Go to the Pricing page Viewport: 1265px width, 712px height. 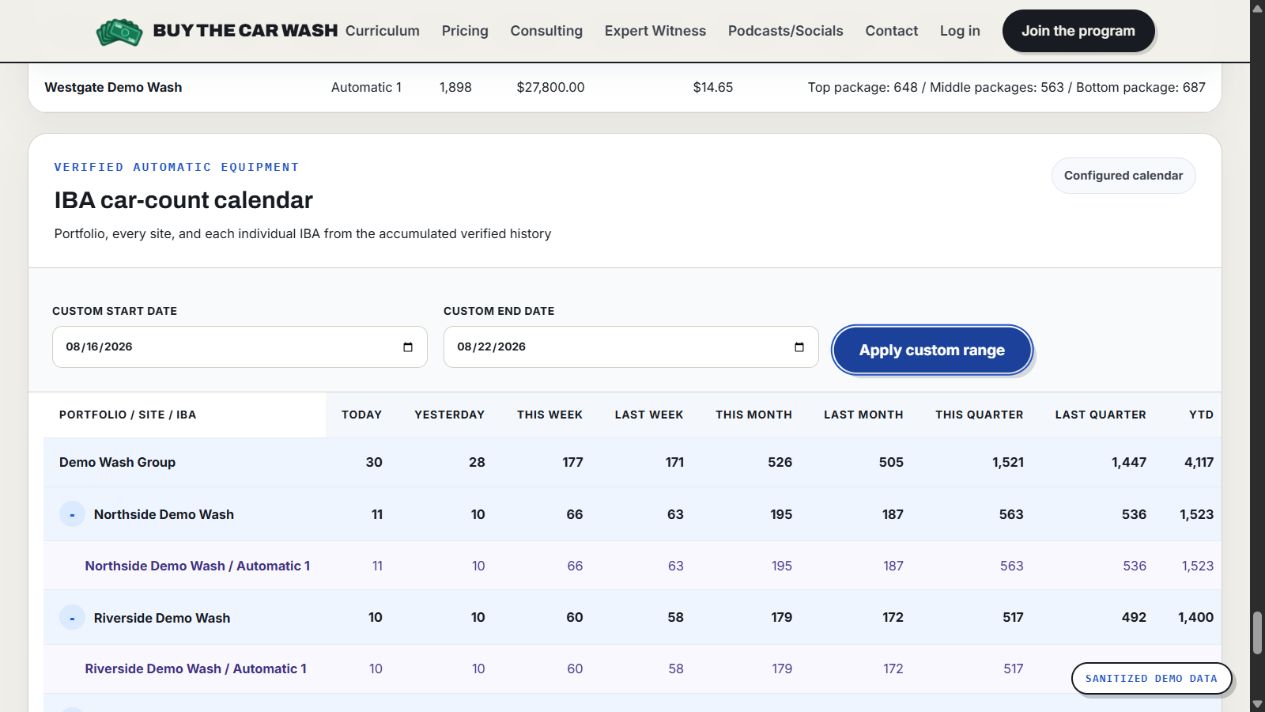click(x=465, y=31)
